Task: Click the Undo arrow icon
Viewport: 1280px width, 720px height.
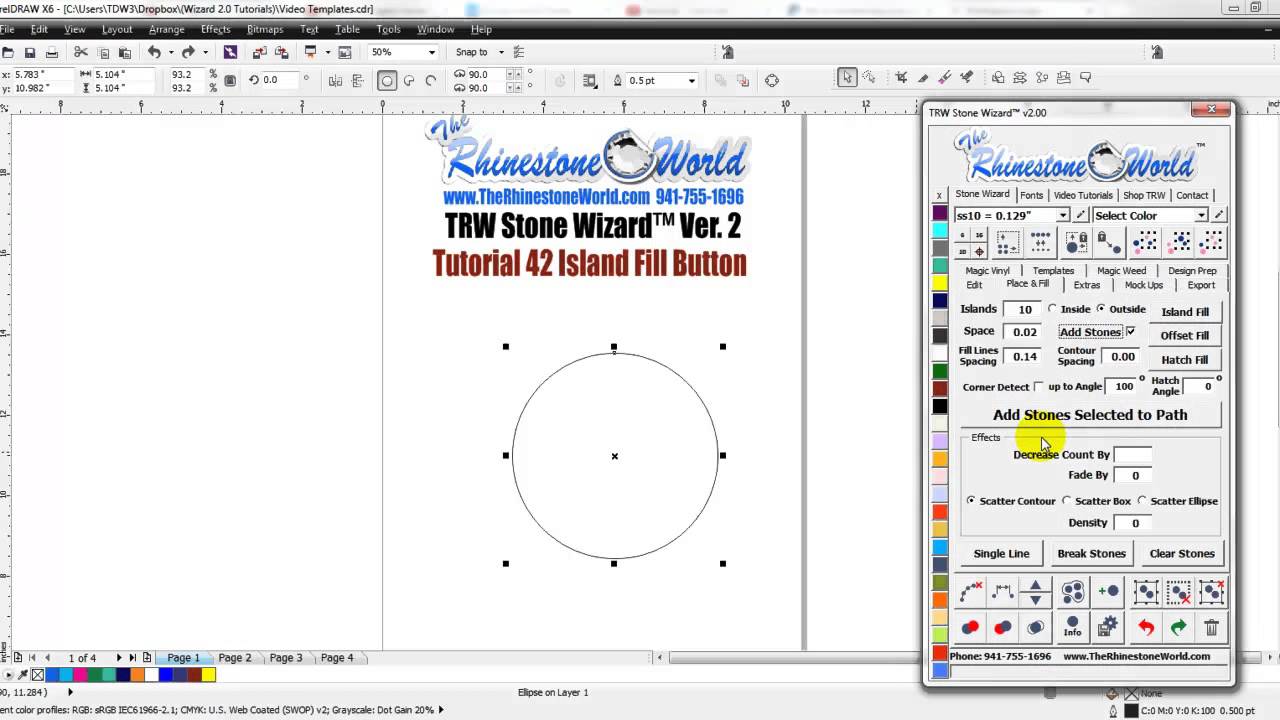Action: pos(154,52)
